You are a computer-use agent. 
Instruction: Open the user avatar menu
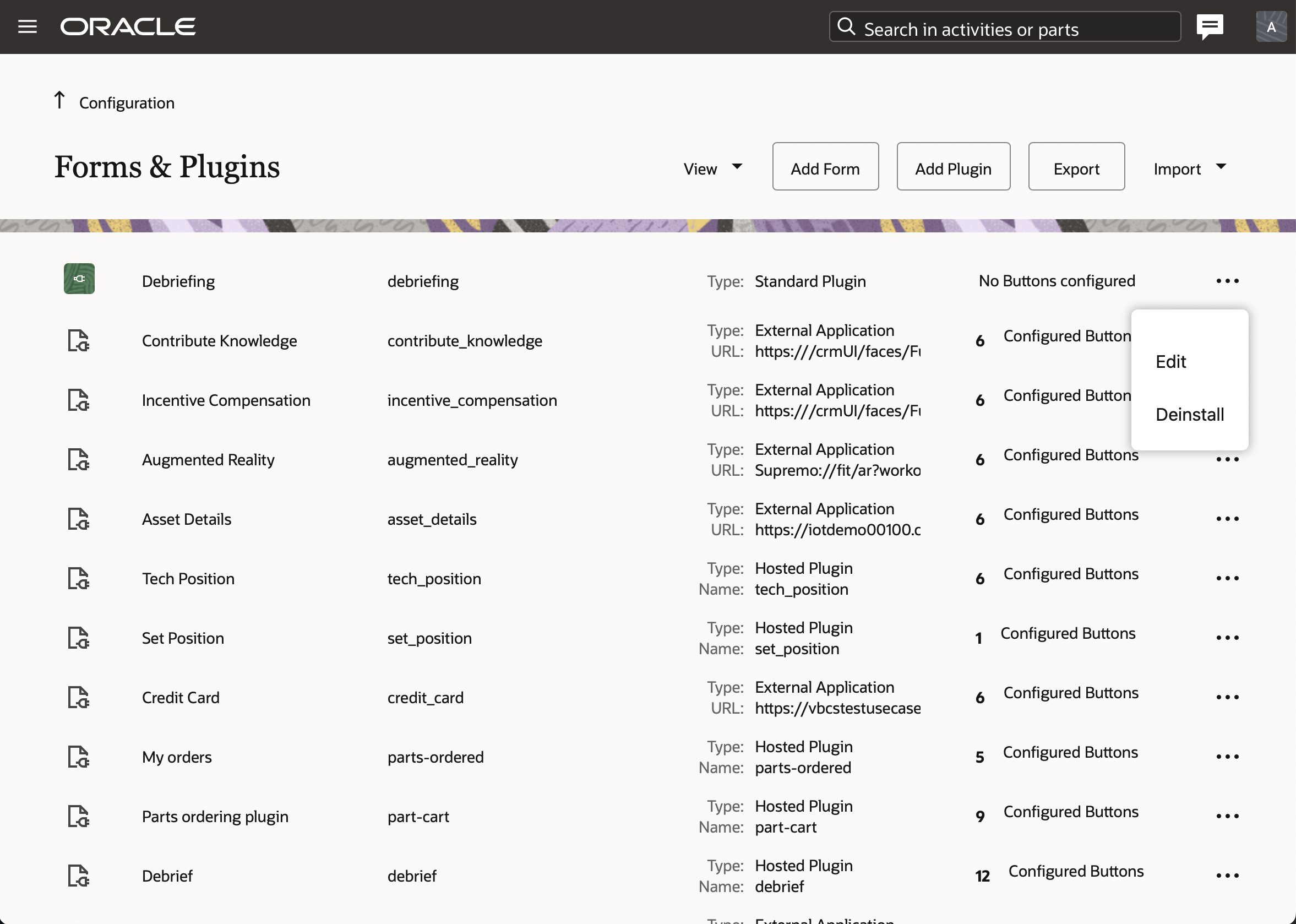point(1271,27)
